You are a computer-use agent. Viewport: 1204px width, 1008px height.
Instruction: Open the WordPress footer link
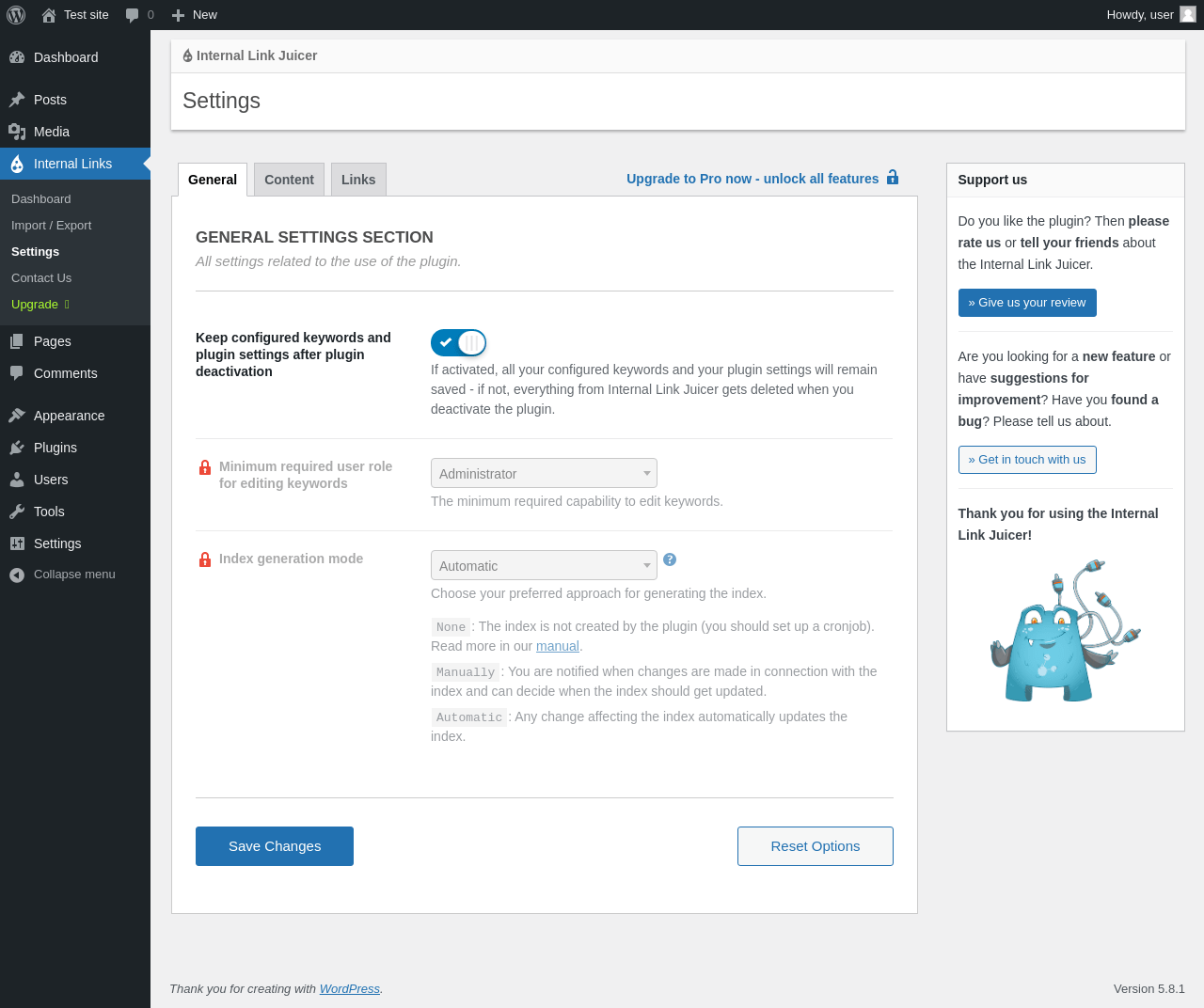click(350, 989)
